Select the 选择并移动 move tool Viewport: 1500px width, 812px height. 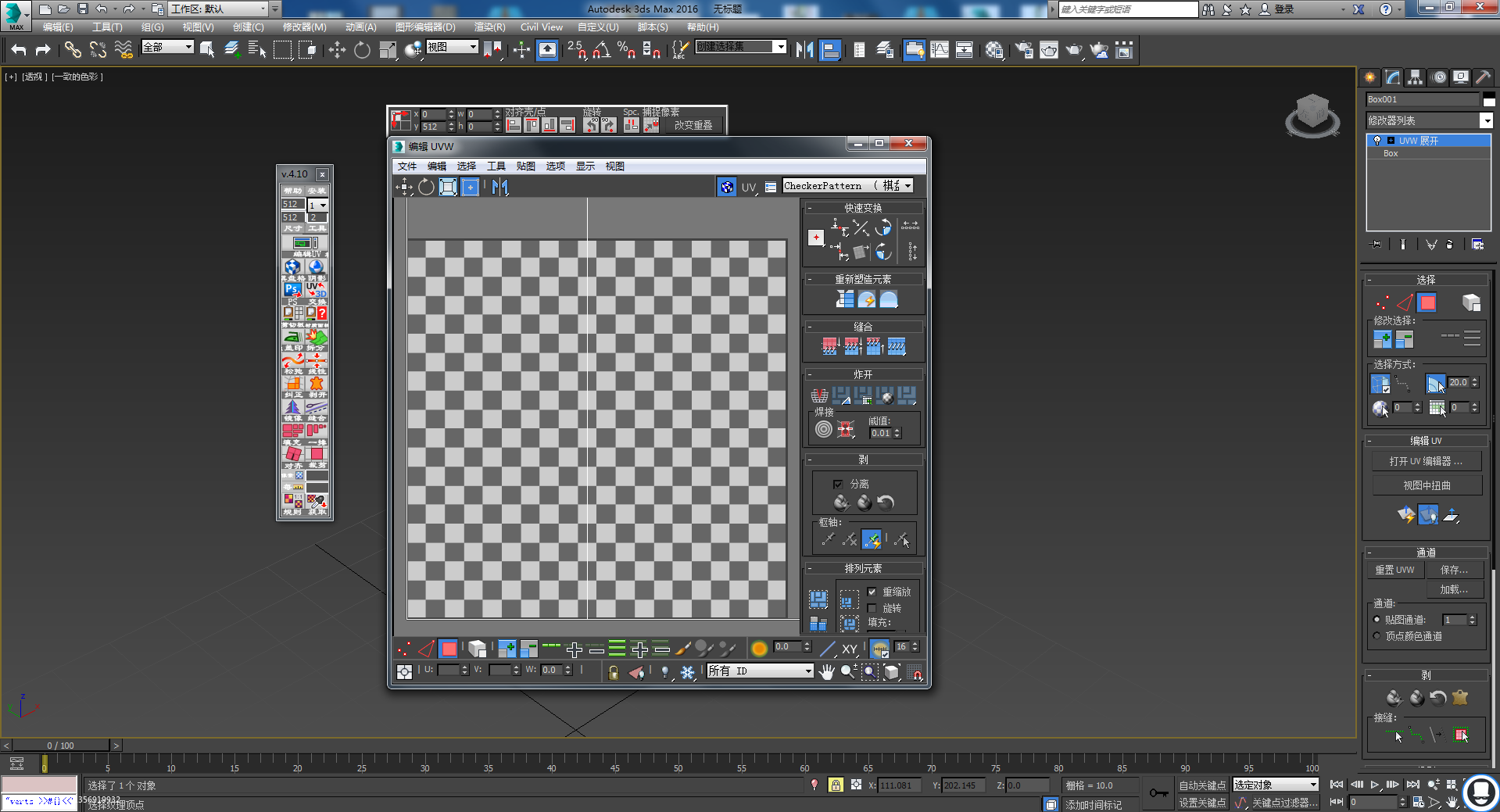(337, 49)
